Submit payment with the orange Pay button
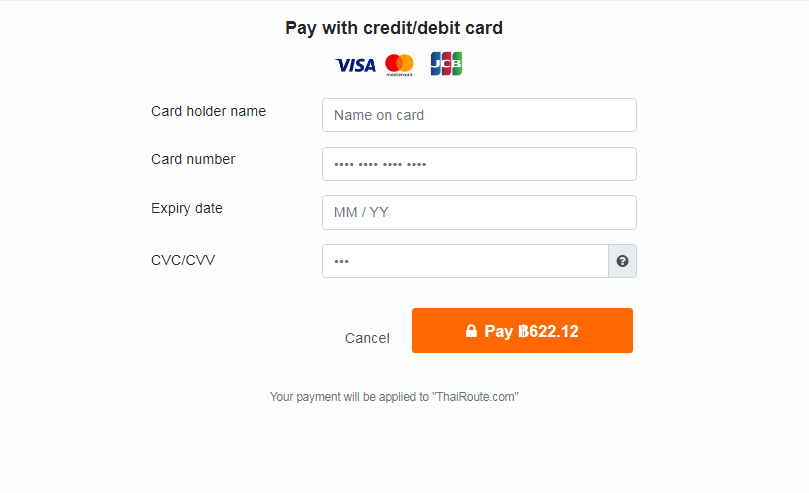Image resolution: width=809 pixels, height=493 pixels. pos(522,331)
